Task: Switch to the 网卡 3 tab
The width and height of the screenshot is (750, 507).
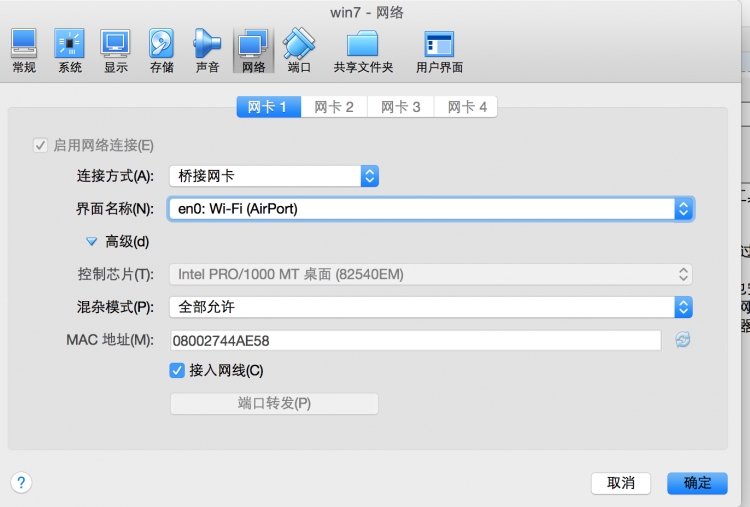Action: [400, 107]
